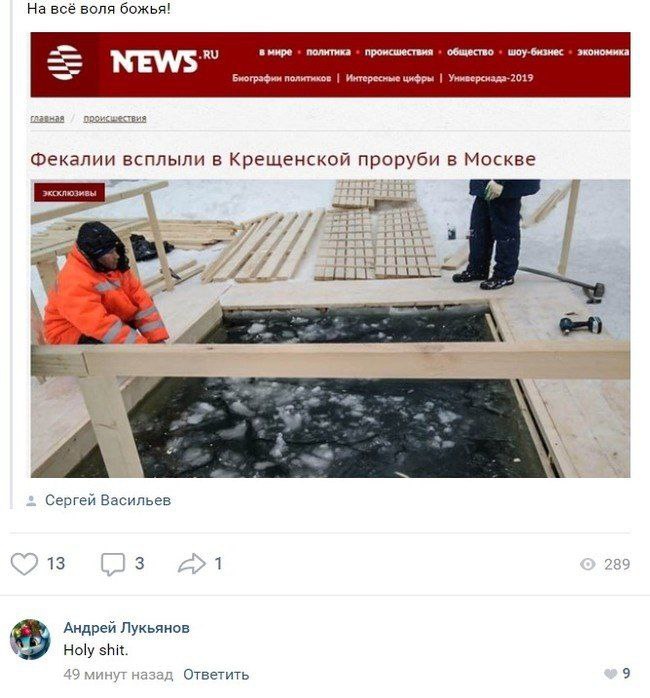Open the 'политика' section
650x698 pixels.
(329, 52)
